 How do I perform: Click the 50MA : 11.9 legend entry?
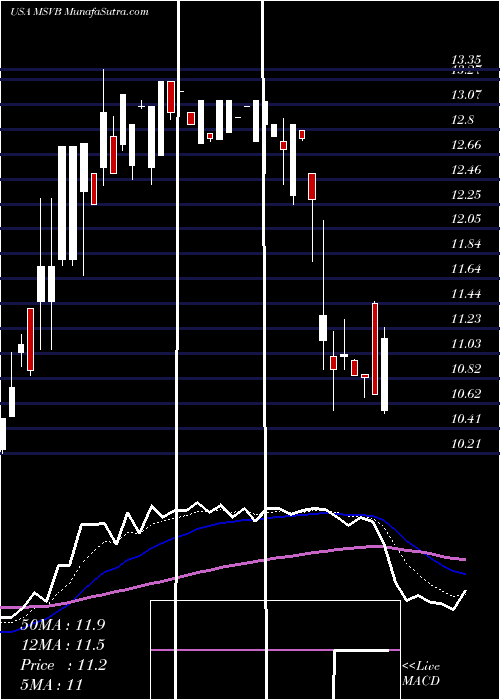click(62, 625)
